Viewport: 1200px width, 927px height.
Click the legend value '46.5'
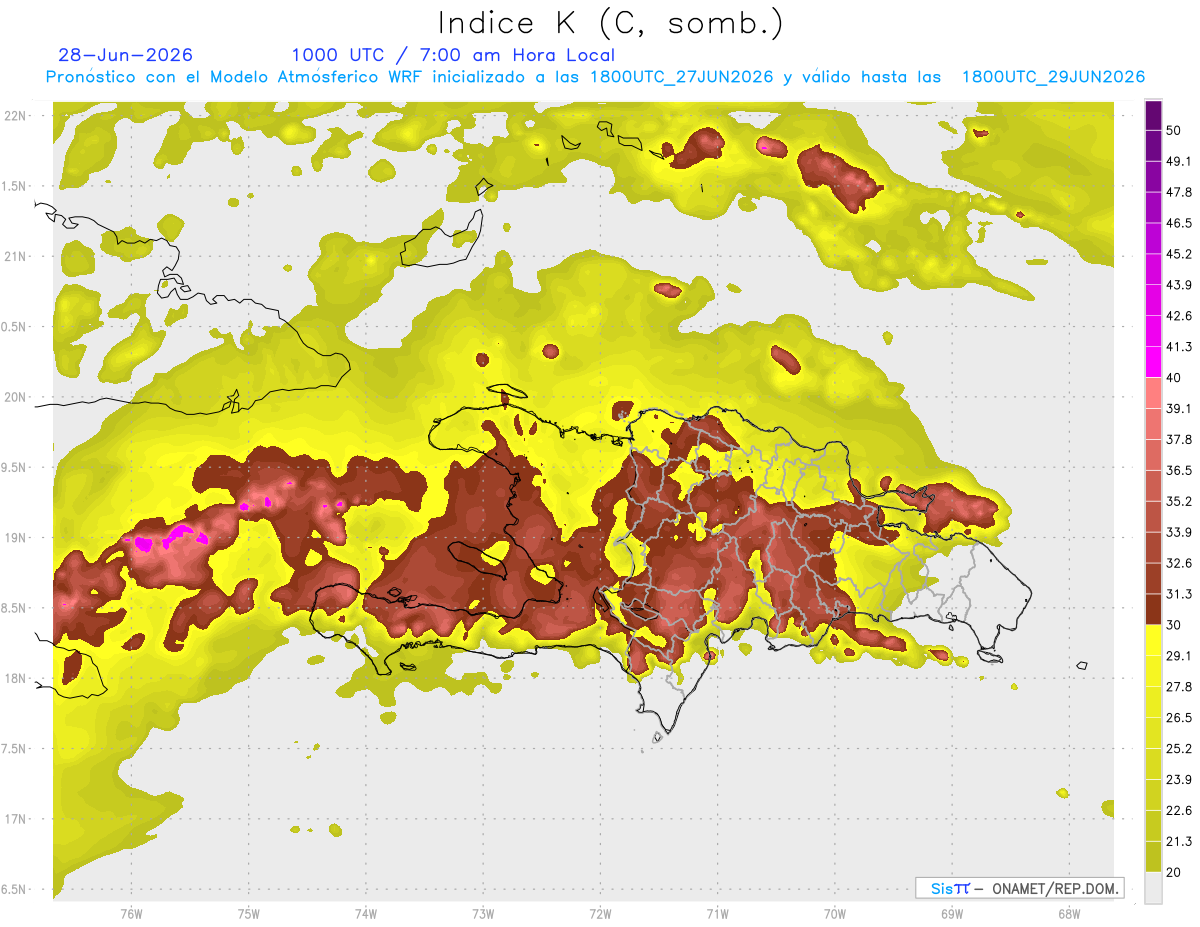[1179, 223]
